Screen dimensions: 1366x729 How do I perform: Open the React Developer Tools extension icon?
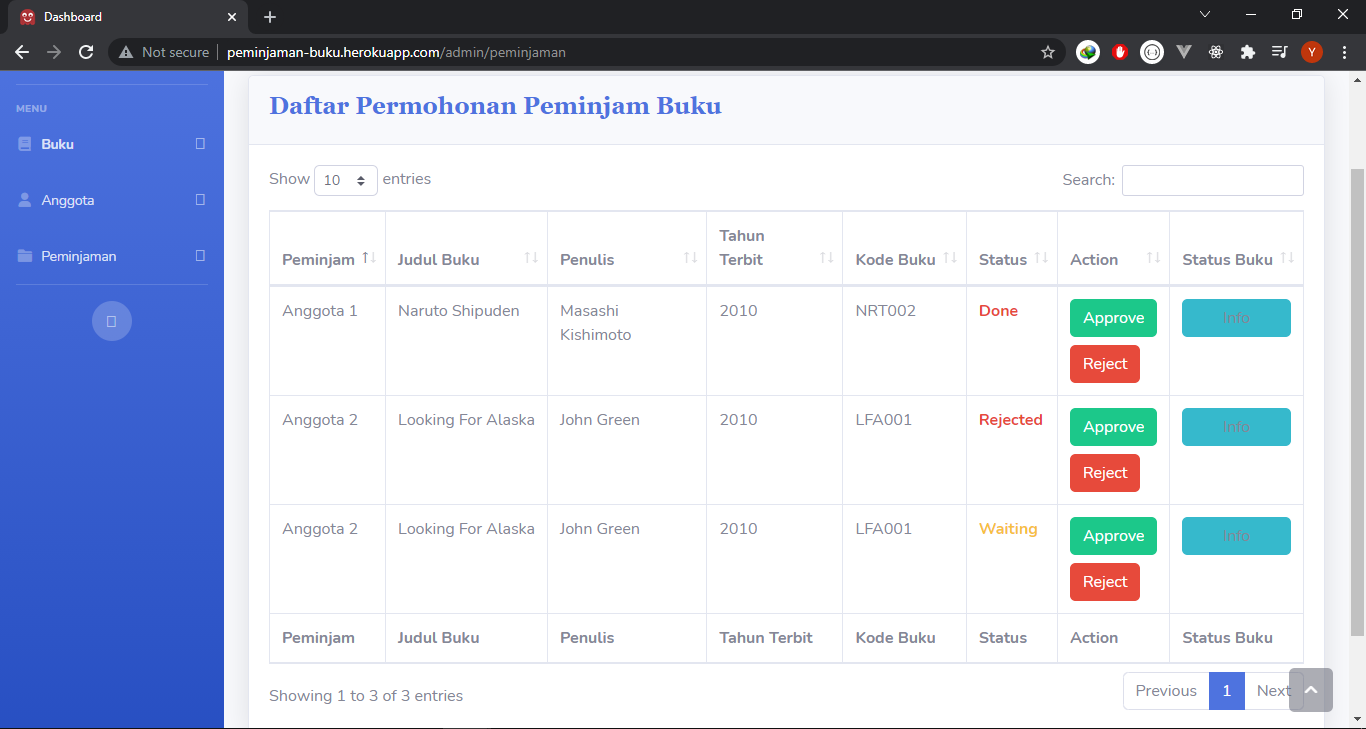[x=1216, y=51]
